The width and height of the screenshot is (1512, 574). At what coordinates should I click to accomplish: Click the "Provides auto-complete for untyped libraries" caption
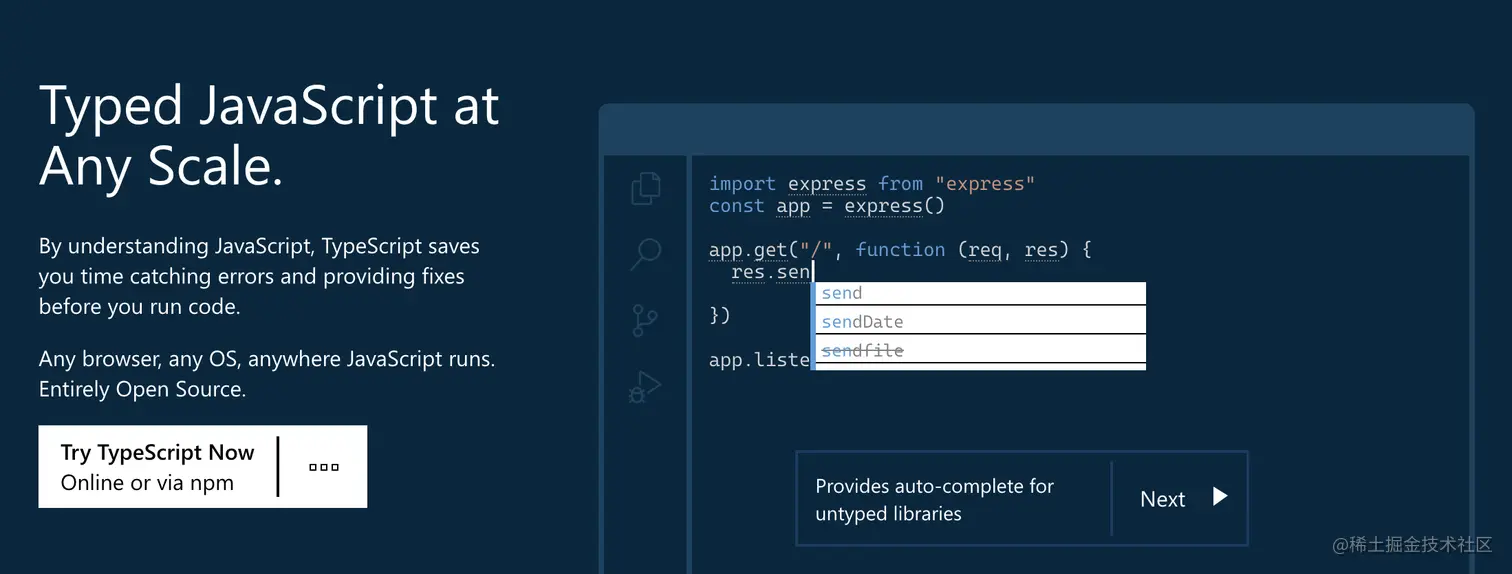point(934,500)
